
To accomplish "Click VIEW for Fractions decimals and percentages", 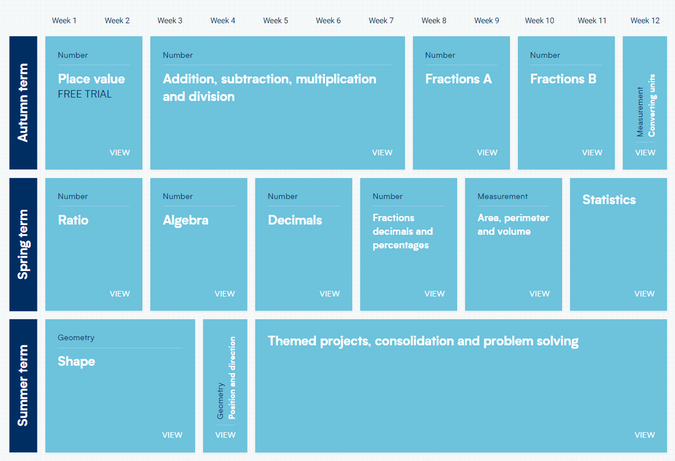I will point(434,294).
